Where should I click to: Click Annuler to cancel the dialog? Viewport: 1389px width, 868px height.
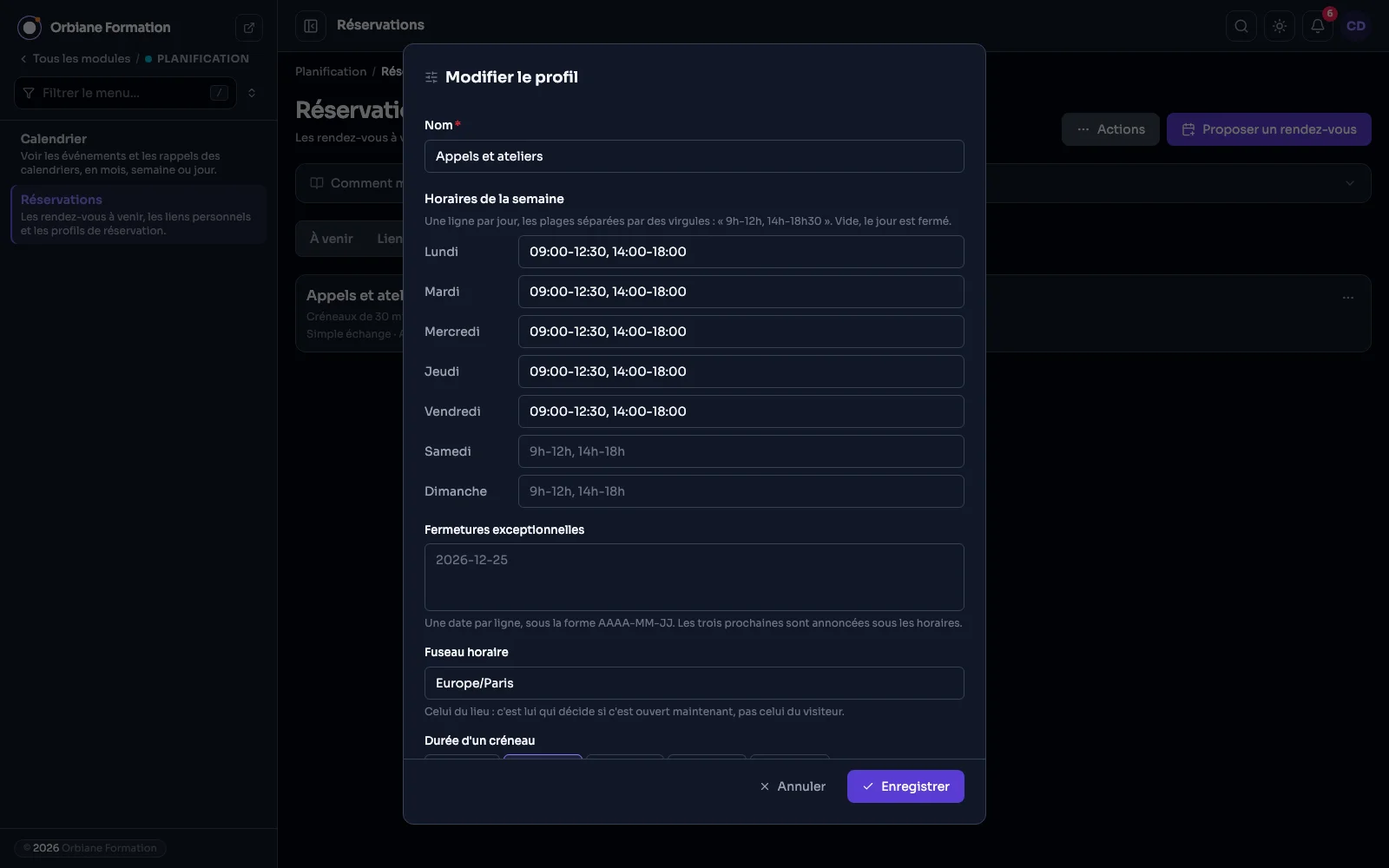(793, 786)
